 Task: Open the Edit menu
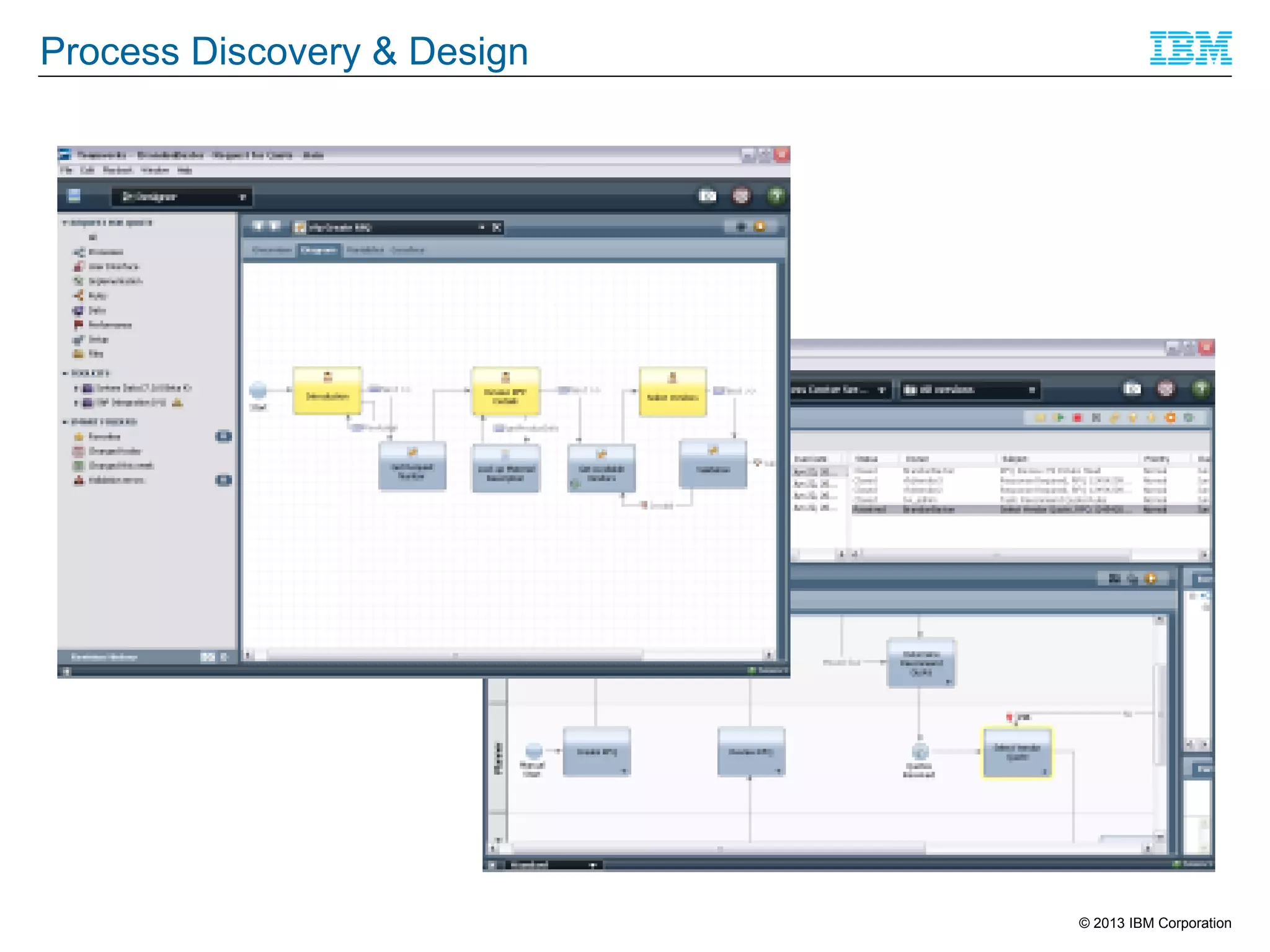87,170
